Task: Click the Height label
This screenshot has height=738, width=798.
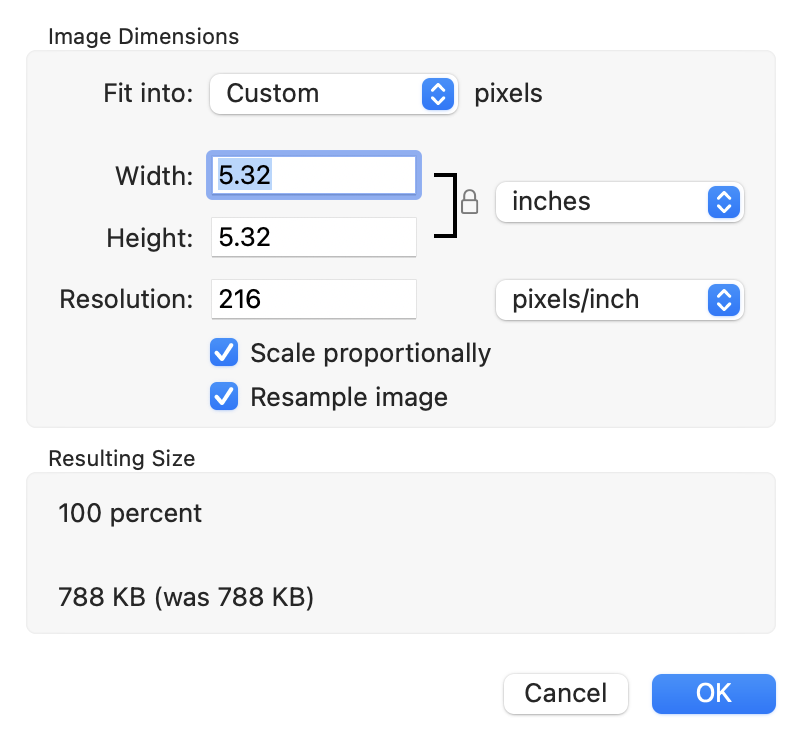Action: tap(149, 238)
